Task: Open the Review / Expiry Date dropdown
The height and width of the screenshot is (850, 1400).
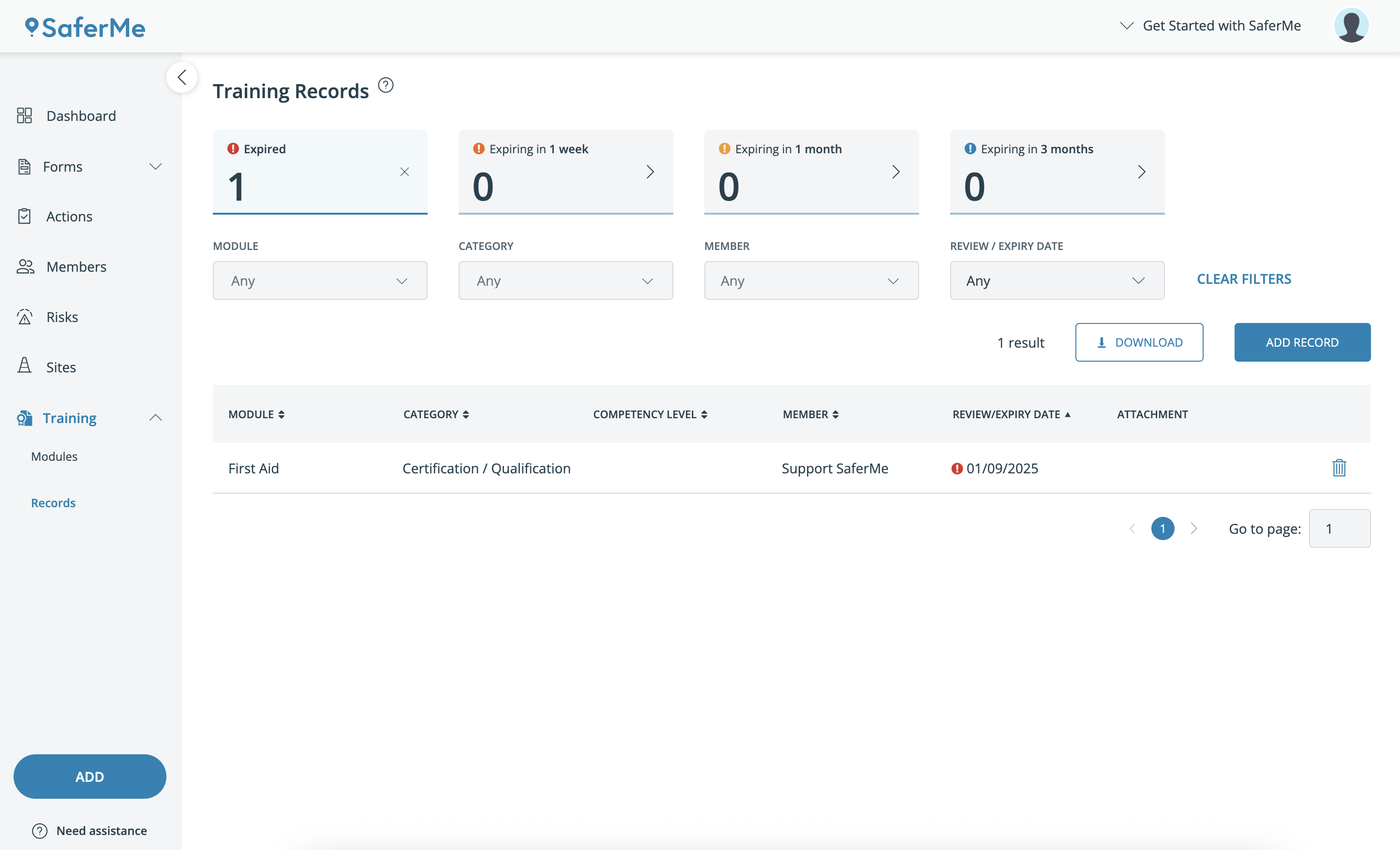Action: 1057,280
